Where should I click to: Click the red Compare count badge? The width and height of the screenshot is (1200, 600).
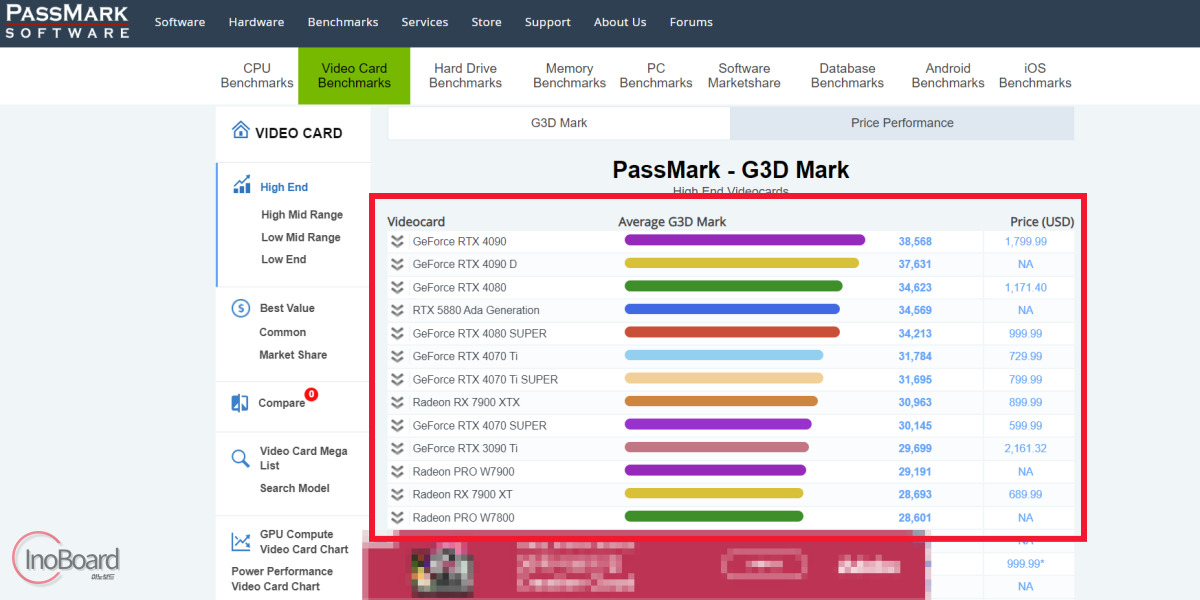tap(311, 394)
